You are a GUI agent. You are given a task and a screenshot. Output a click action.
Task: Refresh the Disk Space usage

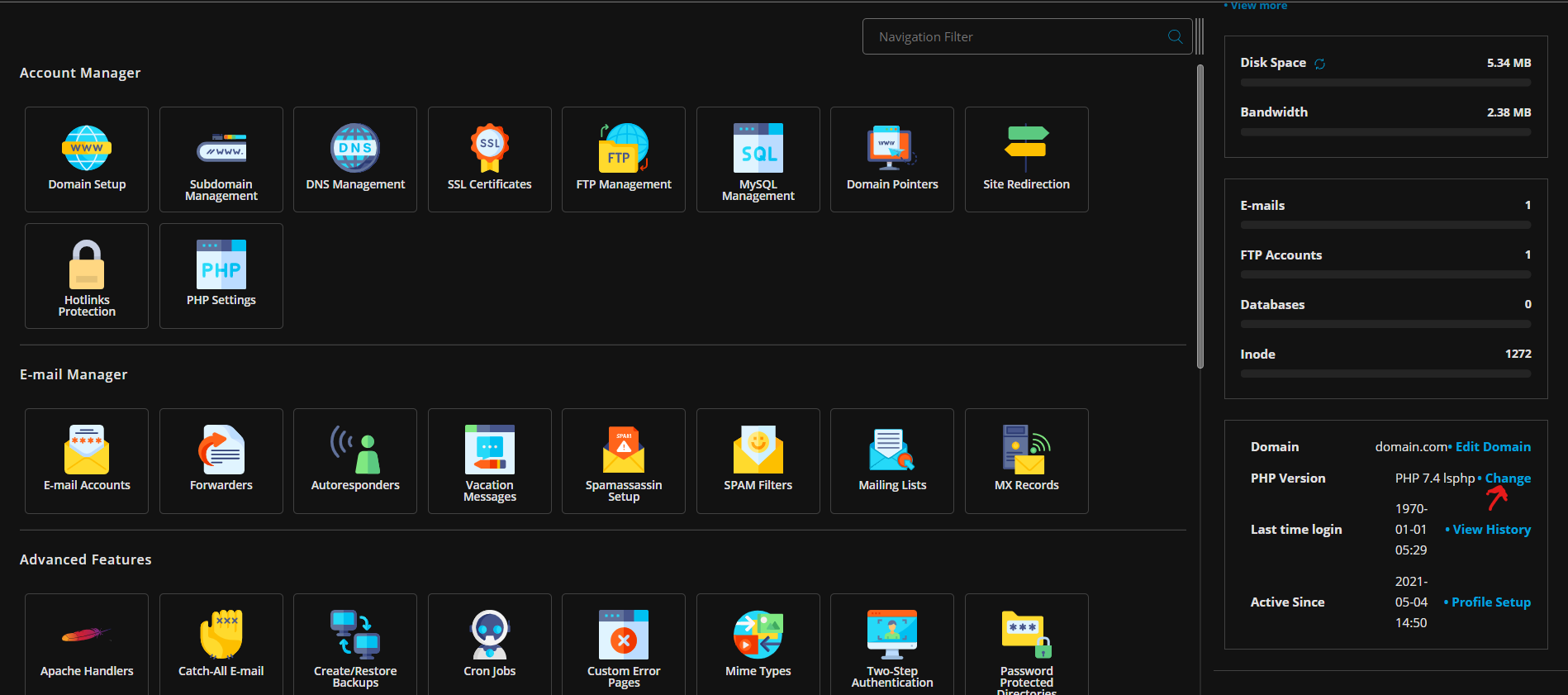(1320, 64)
